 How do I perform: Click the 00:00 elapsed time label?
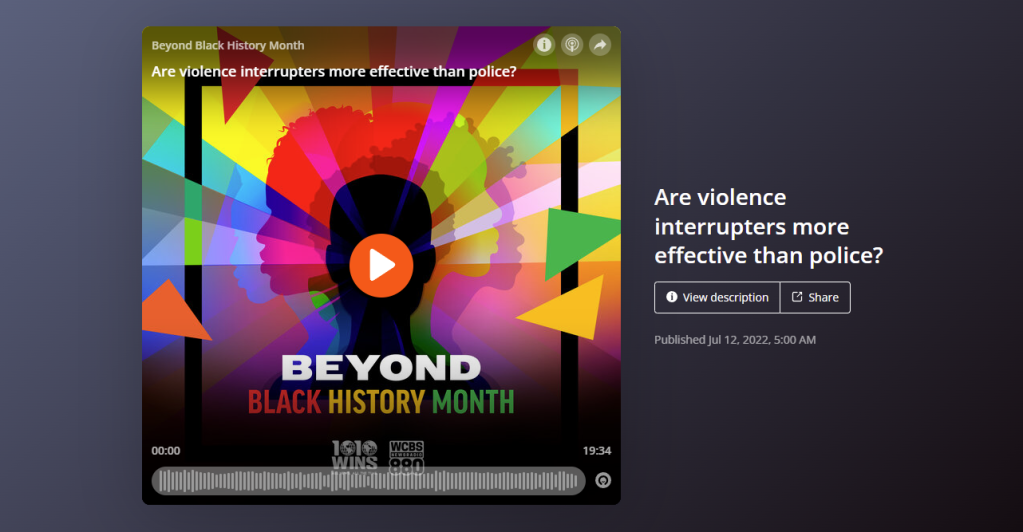[166, 451]
